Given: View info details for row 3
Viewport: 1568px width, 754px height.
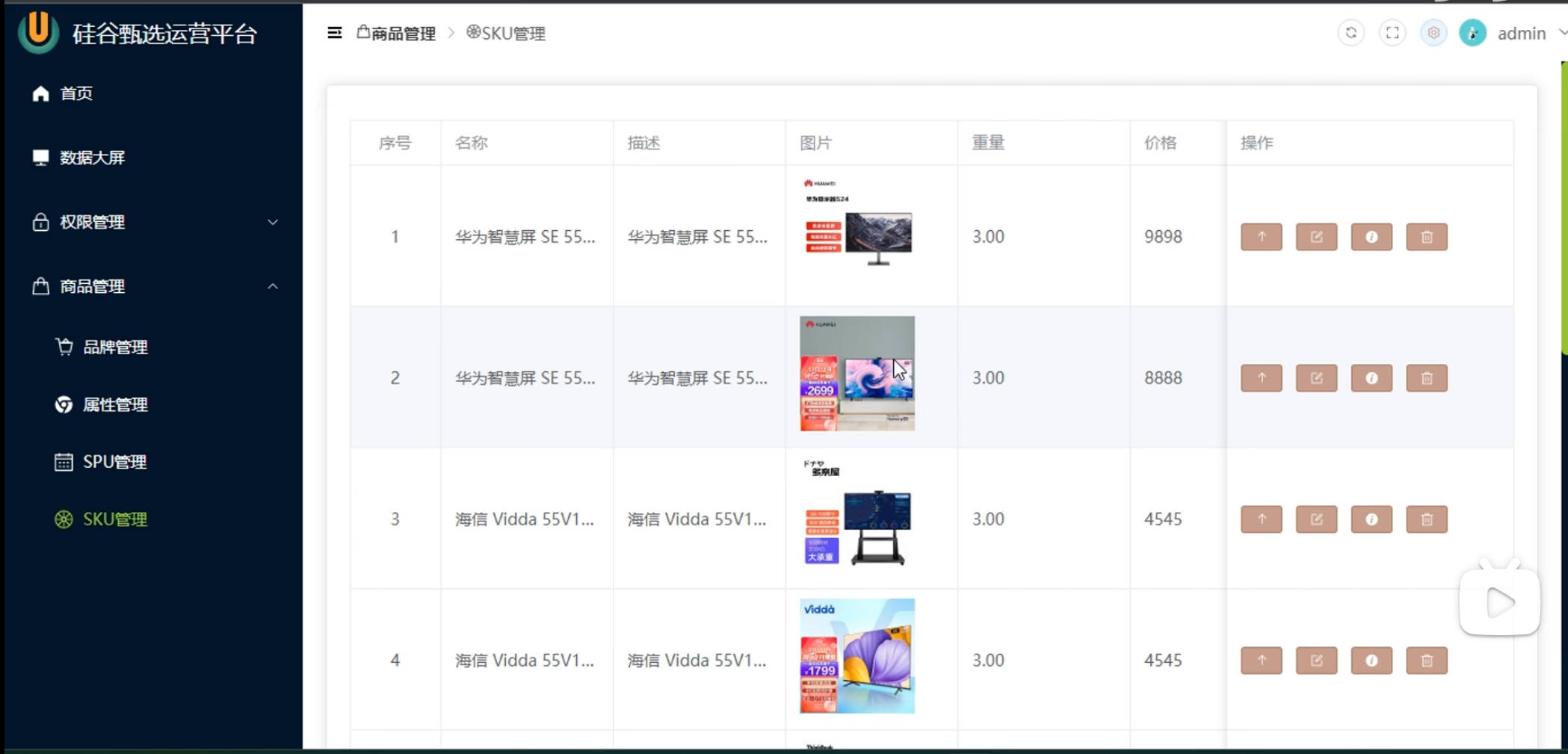Looking at the screenshot, I should coord(1371,519).
